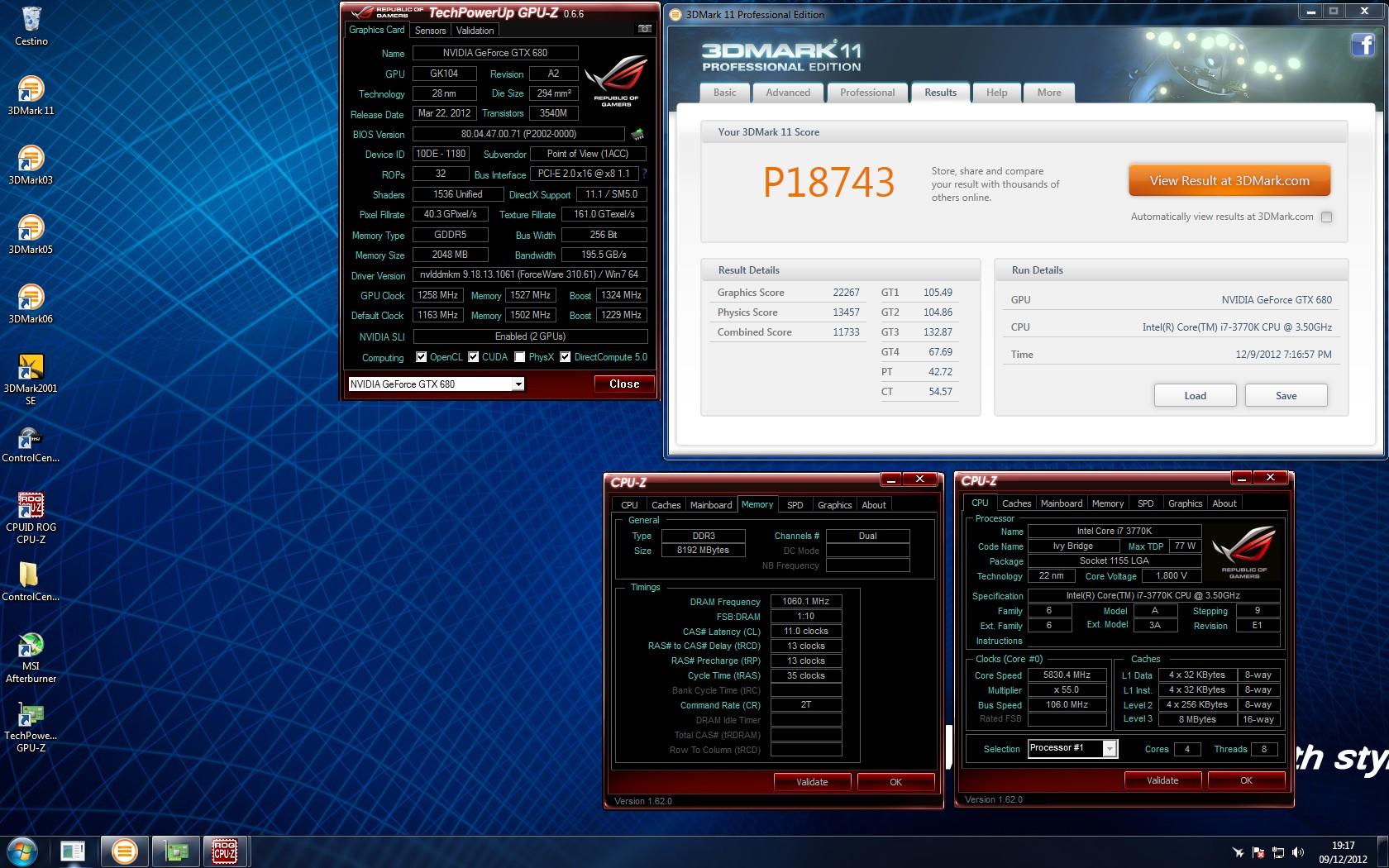Click the DRAM Frequency value 1060.1 MHz
Viewport: 1389px width, 868px height.
point(806,602)
